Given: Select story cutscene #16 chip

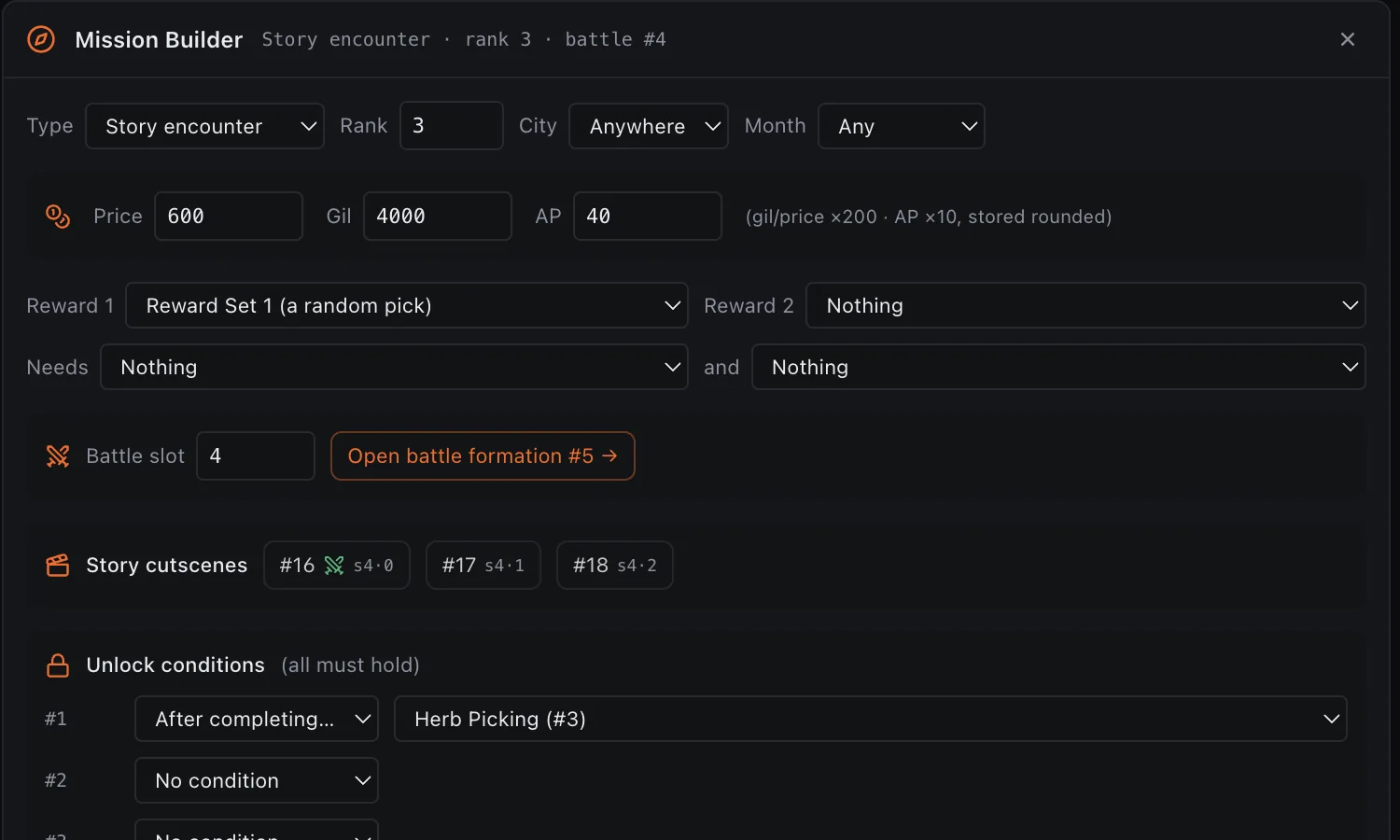Looking at the screenshot, I should [337, 566].
